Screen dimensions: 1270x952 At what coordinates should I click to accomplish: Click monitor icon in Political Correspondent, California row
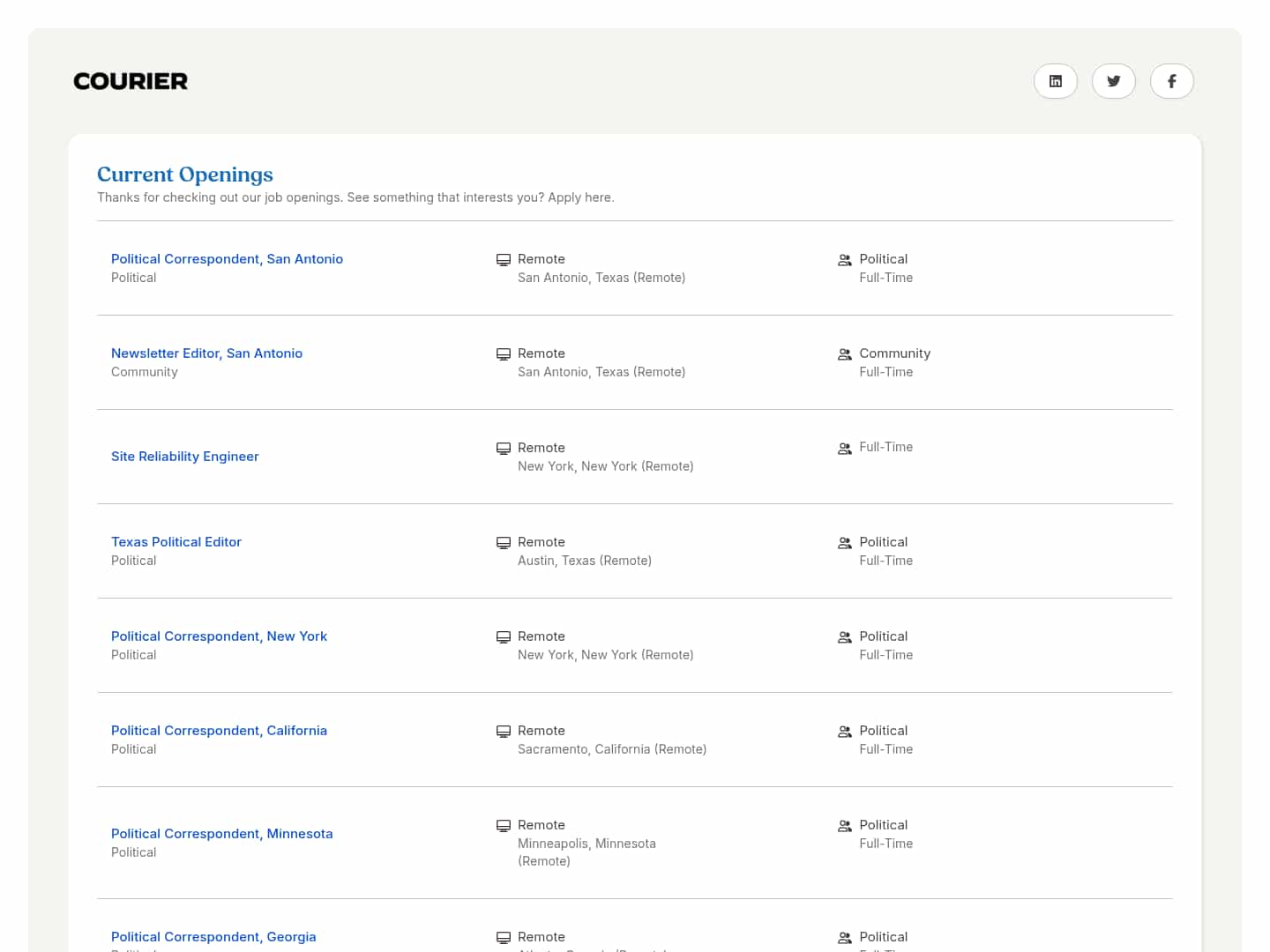point(504,732)
